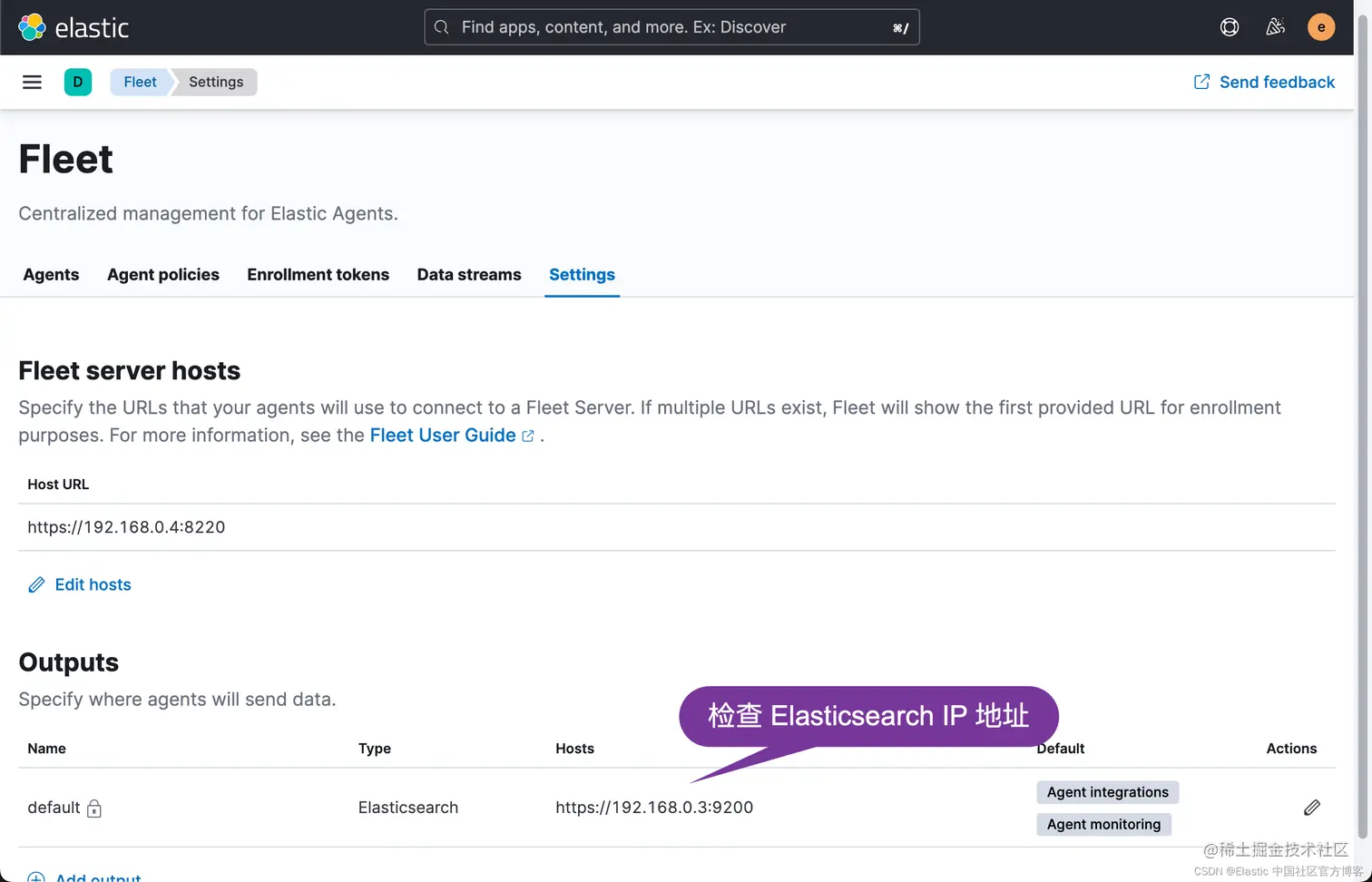Click the Type column header
1372x882 pixels.
coord(375,749)
